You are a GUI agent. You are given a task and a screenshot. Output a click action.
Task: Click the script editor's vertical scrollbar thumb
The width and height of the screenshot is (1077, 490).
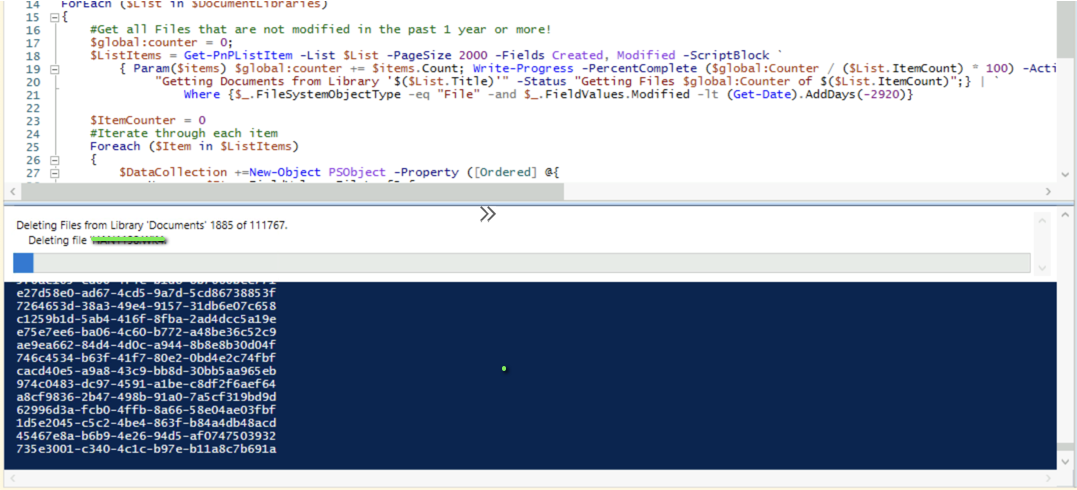coord(1067,30)
